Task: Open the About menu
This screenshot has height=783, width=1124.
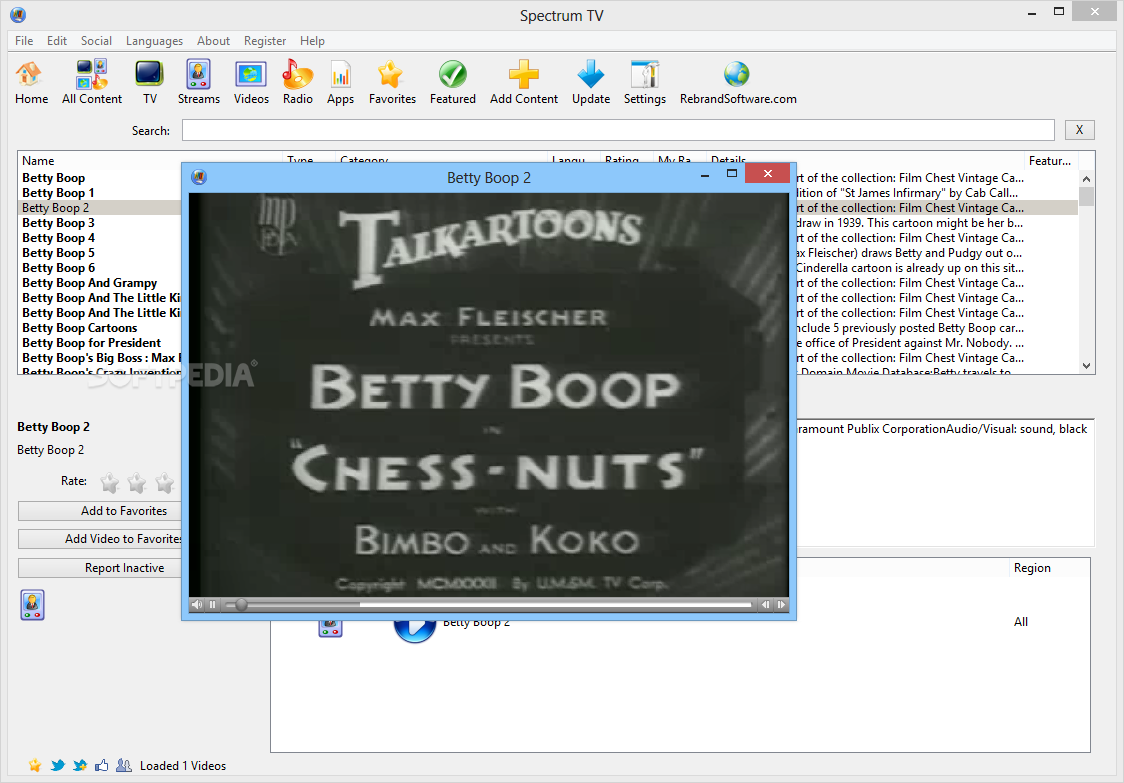Action: coord(213,41)
